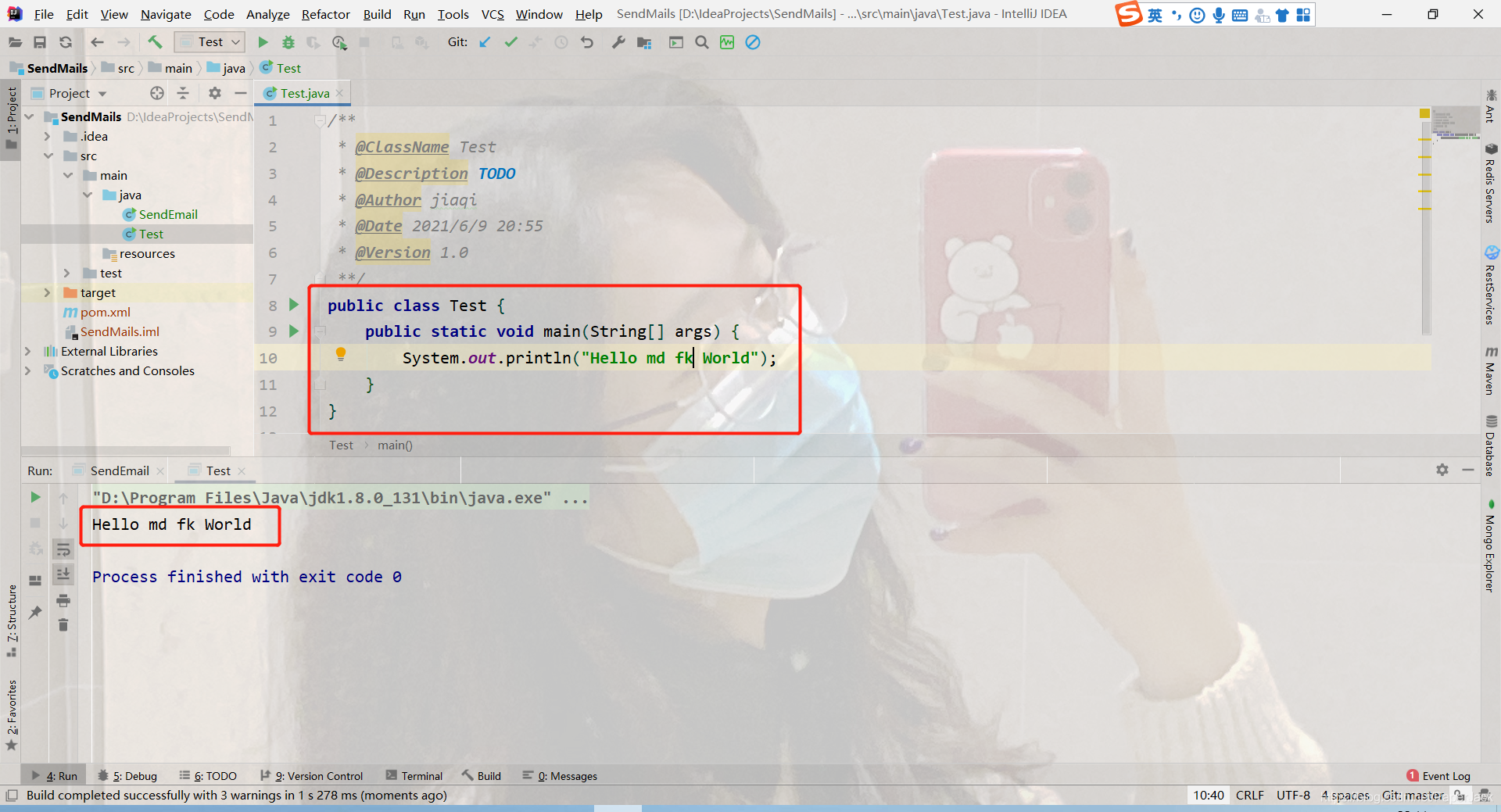Rerun the program in the Run panel
The height and width of the screenshot is (812, 1501).
click(x=34, y=497)
